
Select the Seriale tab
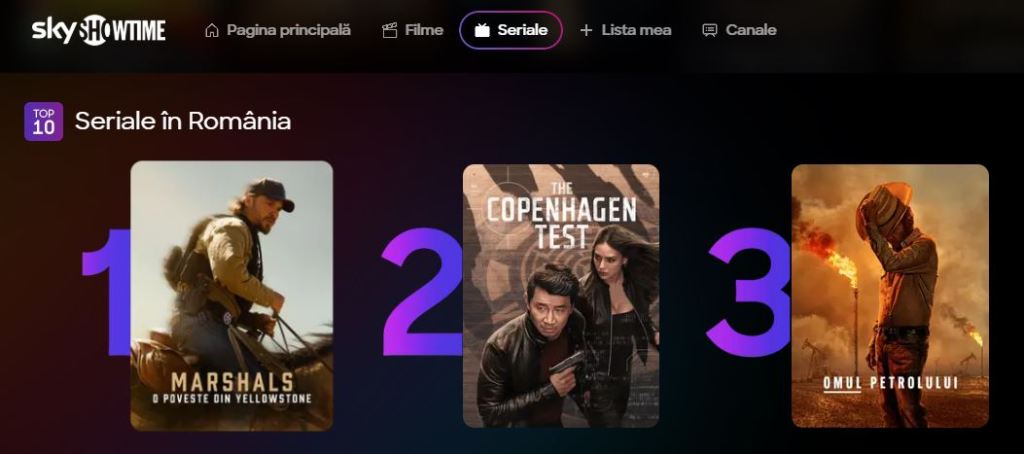click(x=511, y=30)
